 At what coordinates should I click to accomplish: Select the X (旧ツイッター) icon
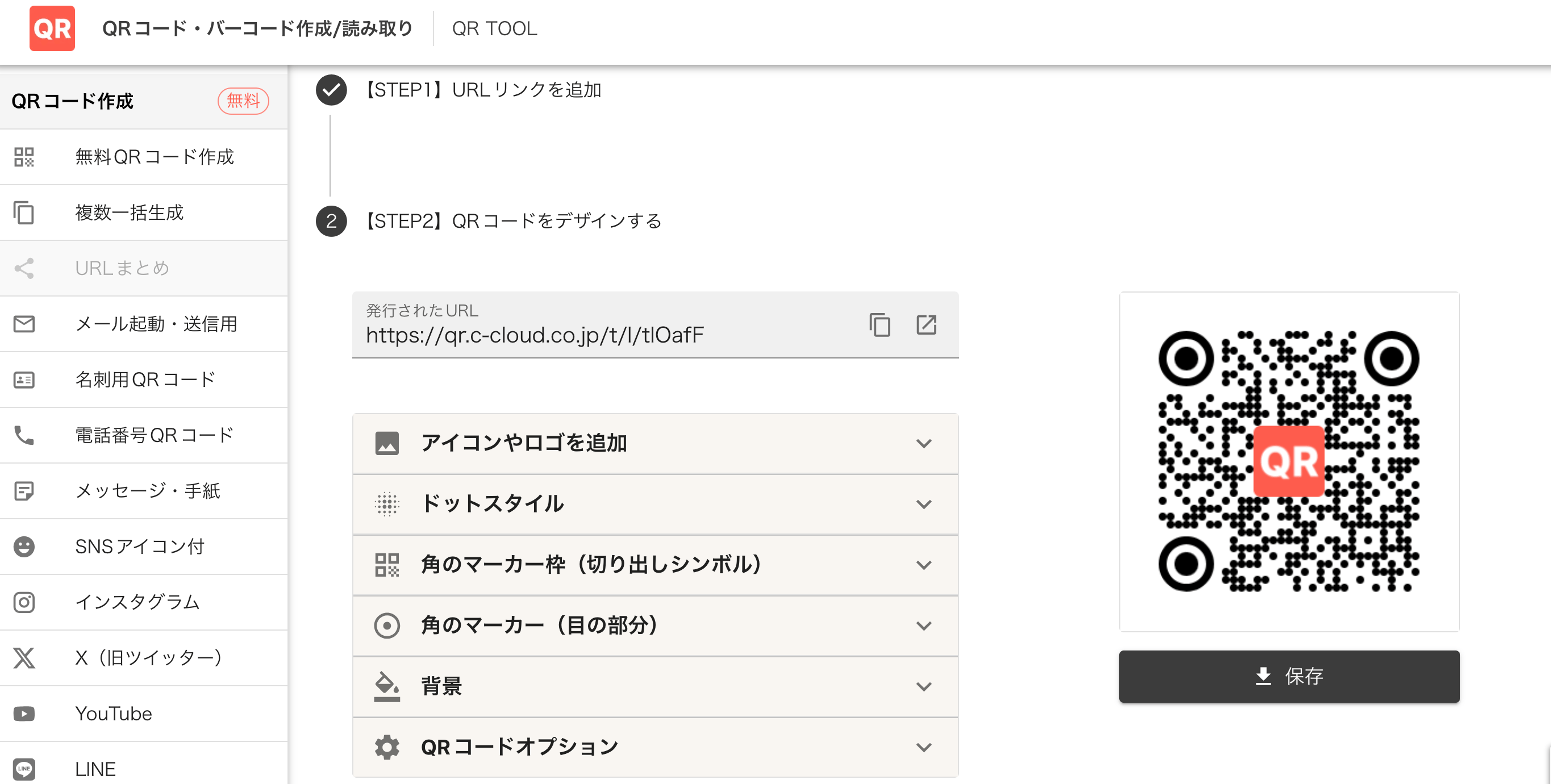24,658
